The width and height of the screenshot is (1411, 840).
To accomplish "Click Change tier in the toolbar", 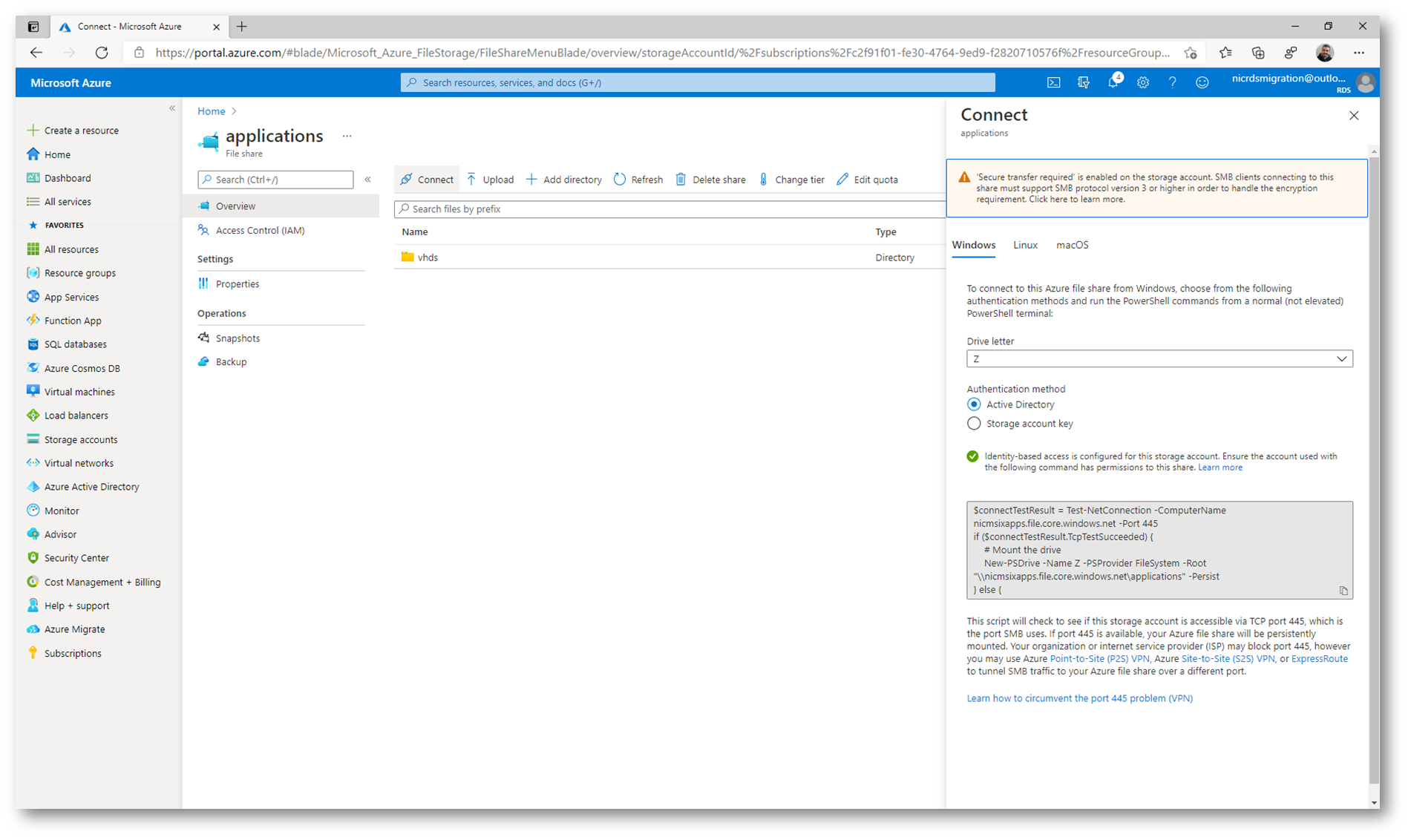I will coord(792,180).
